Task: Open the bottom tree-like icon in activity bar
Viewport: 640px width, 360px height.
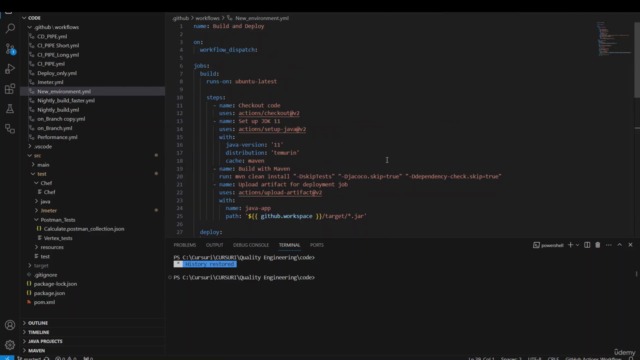Action: [x=10, y=129]
